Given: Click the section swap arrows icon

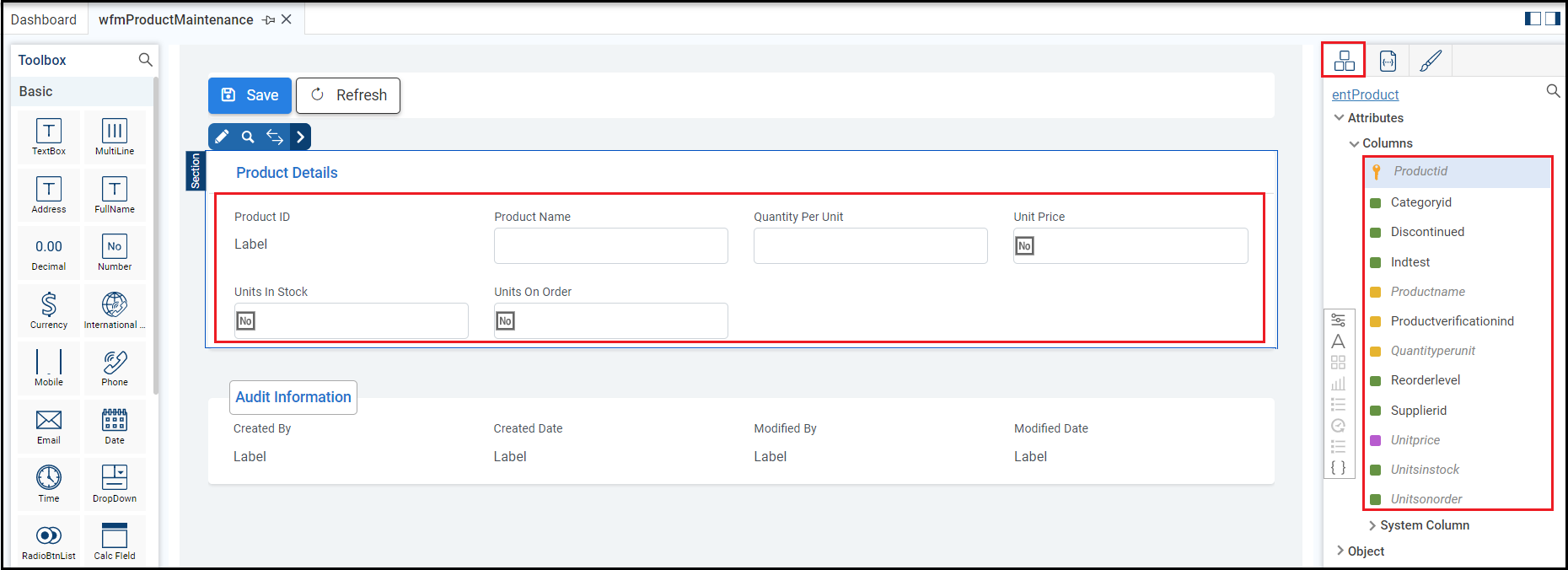Looking at the screenshot, I should (x=275, y=137).
